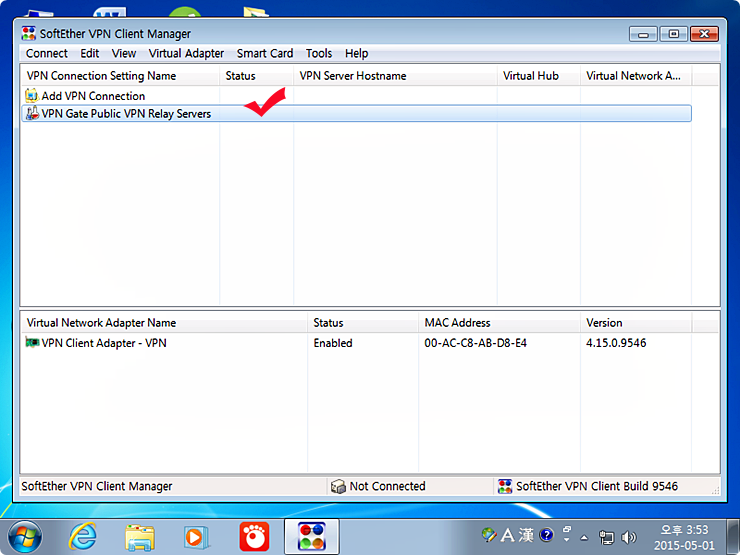Minimize the SoftEther VPN Client Manager window

click(x=643, y=34)
